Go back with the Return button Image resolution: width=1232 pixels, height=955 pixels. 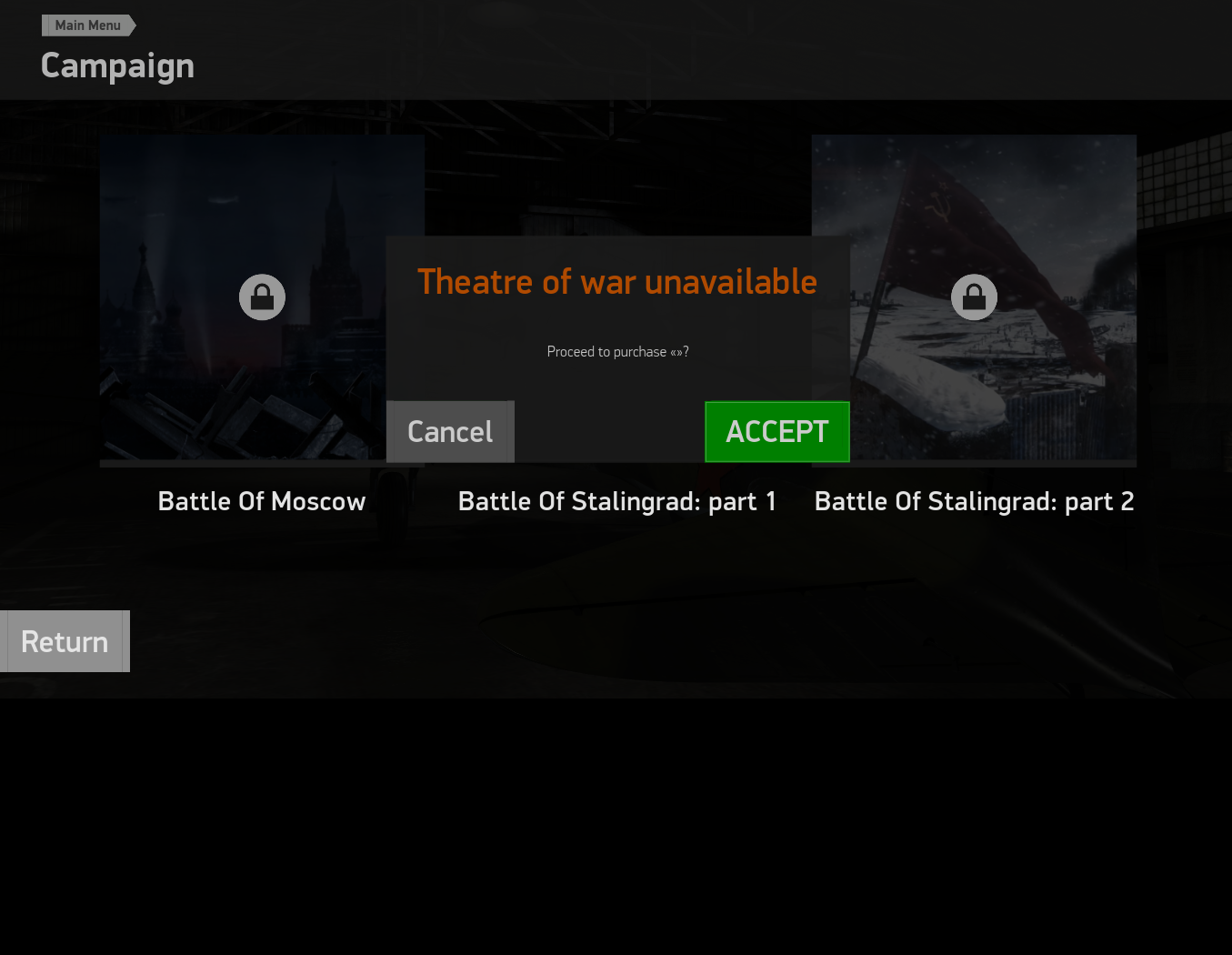click(x=65, y=641)
